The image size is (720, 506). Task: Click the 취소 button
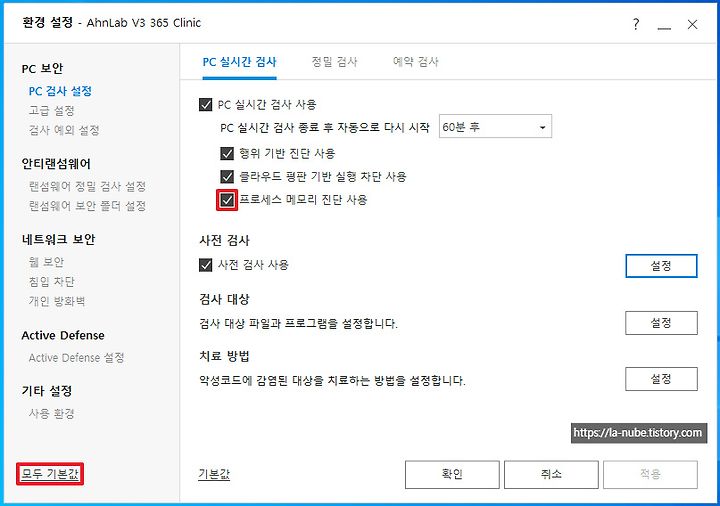(551, 474)
